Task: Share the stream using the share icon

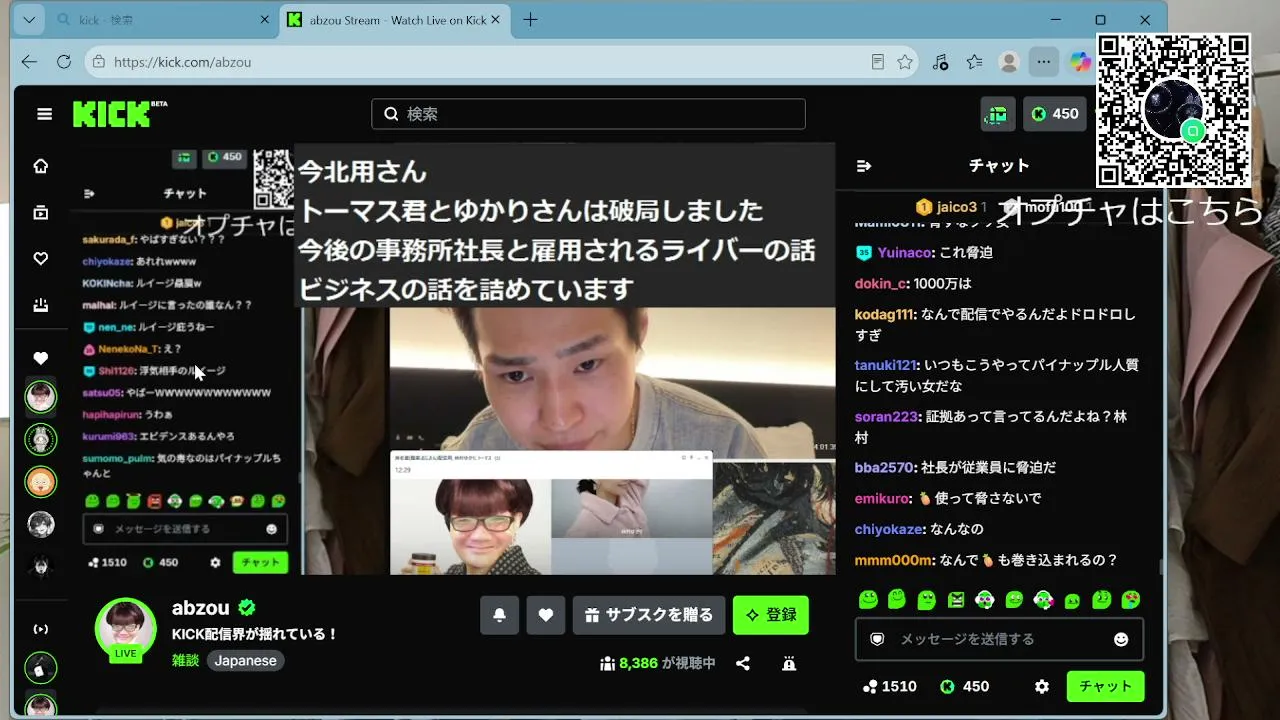Action: 743,663
